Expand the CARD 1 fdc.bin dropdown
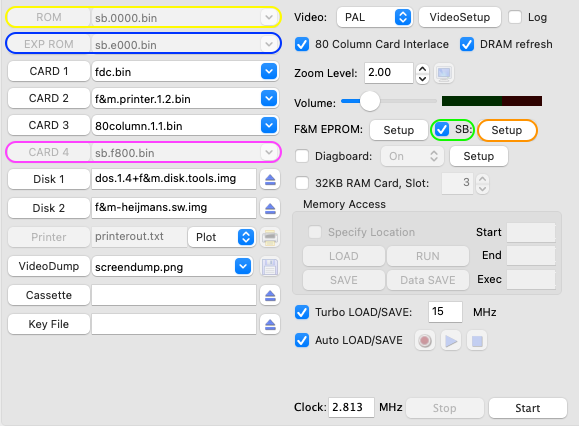The width and height of the screenshot is (579, 426). (269, 71)
